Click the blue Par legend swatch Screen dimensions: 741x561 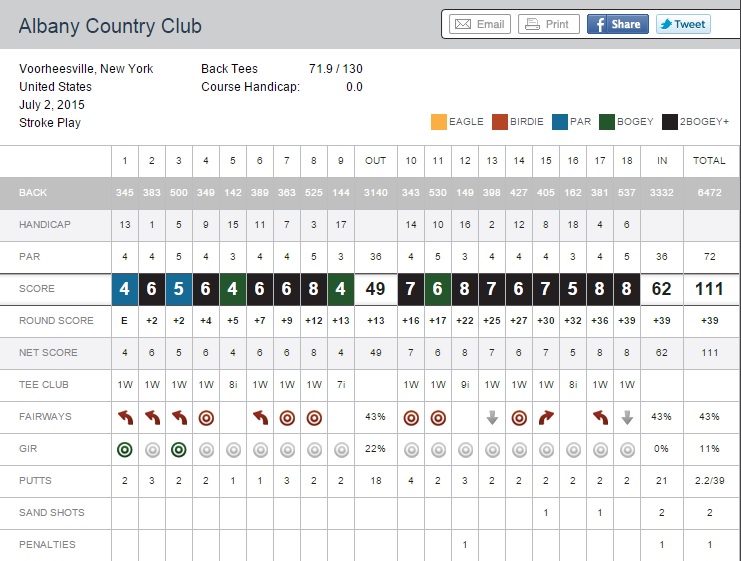(558, 122)
